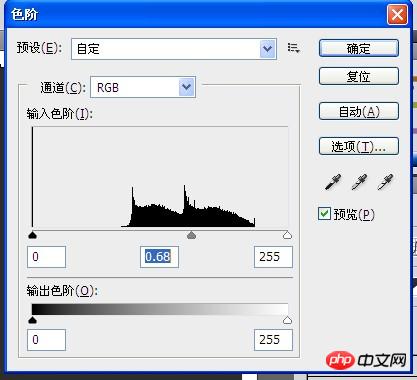
Task: Select the black point eyedropper
Action: pos(333,182)
